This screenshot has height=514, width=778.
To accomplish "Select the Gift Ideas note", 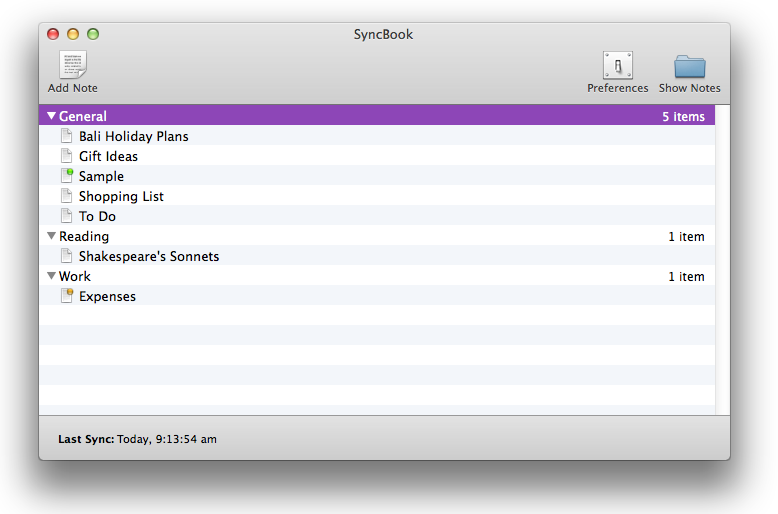I will (377, 155).
